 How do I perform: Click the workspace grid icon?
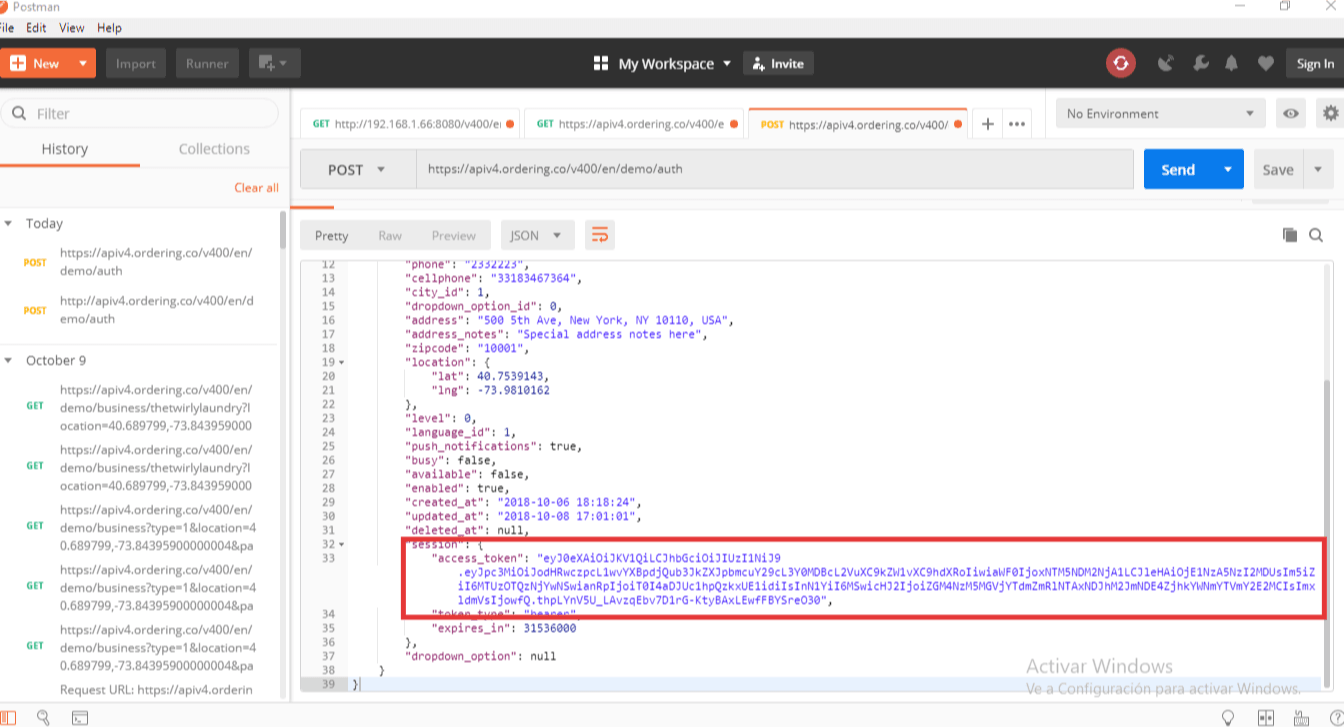[x=600, y=63]
